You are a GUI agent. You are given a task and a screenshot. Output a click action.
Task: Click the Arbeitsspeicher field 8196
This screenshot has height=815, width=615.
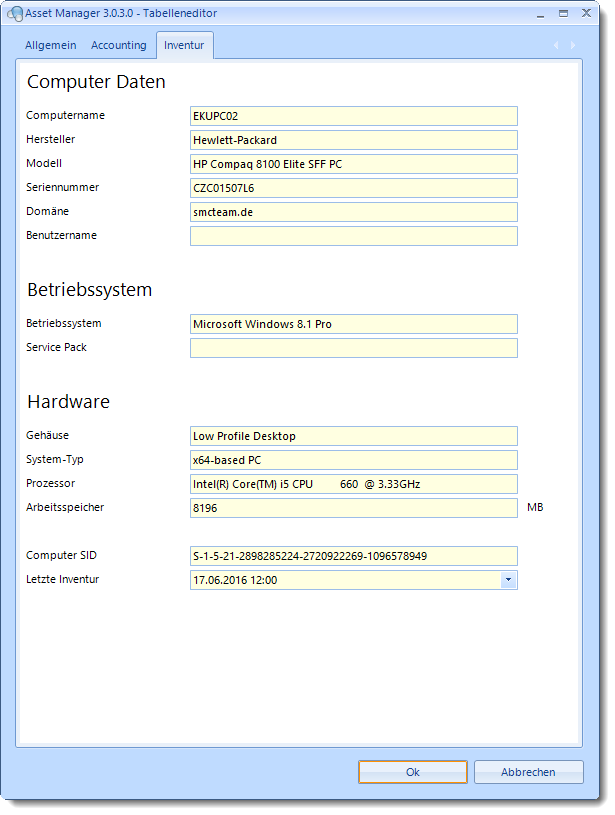[354, 508]
